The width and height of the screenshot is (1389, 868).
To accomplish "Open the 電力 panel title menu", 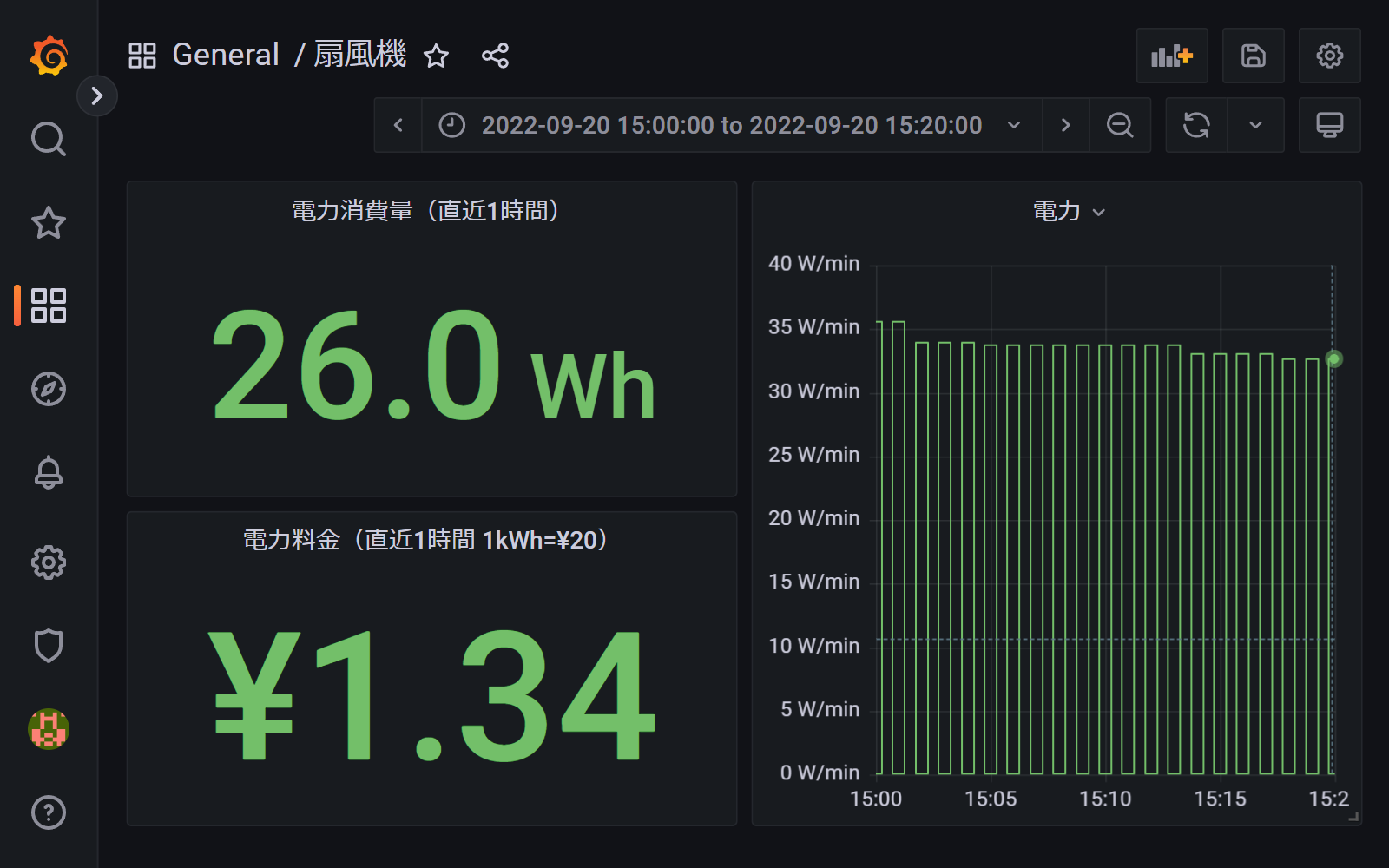I will (1068, 211).
